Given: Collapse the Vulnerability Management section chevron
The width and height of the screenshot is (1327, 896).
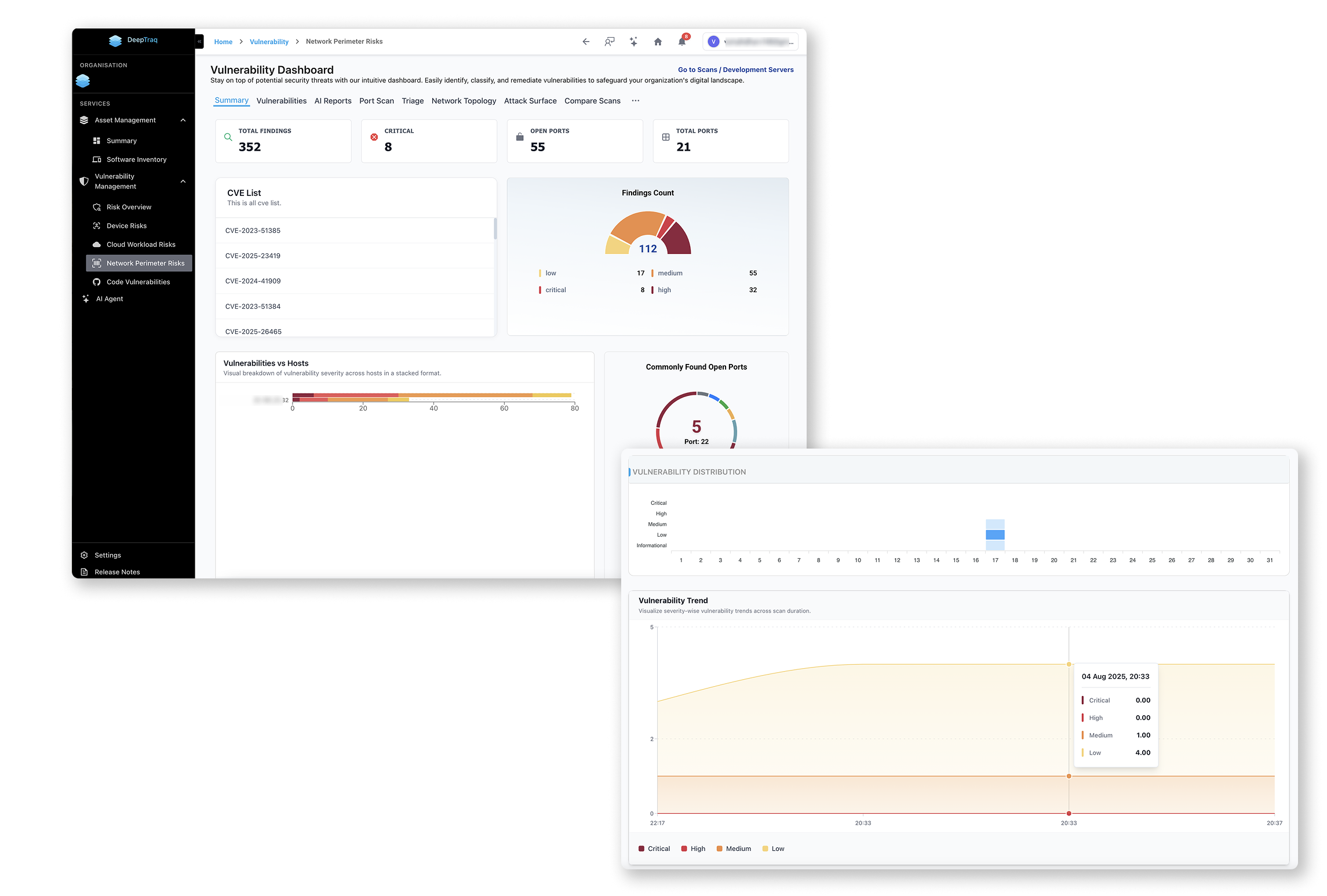Looking at the screenshot, I should (x=183, y=181).
